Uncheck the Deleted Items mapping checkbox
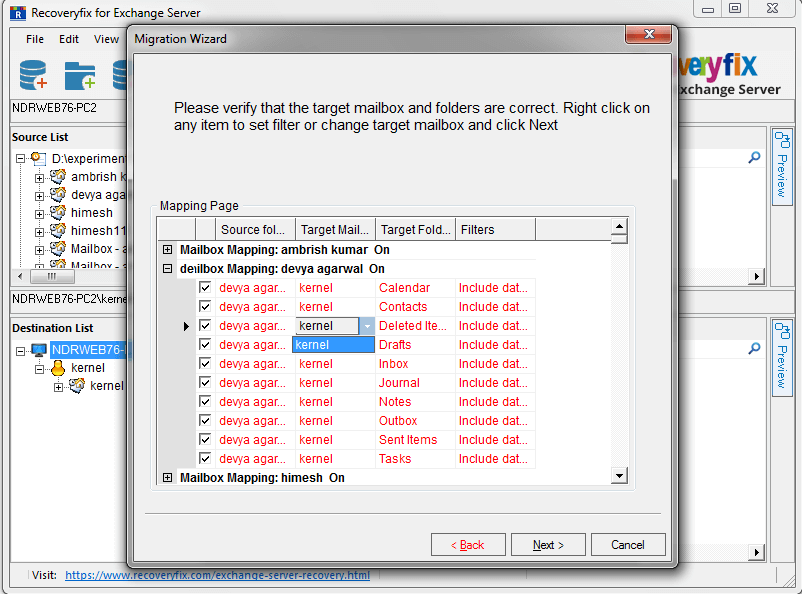This screenshot has width=802, height=594. 205,325
